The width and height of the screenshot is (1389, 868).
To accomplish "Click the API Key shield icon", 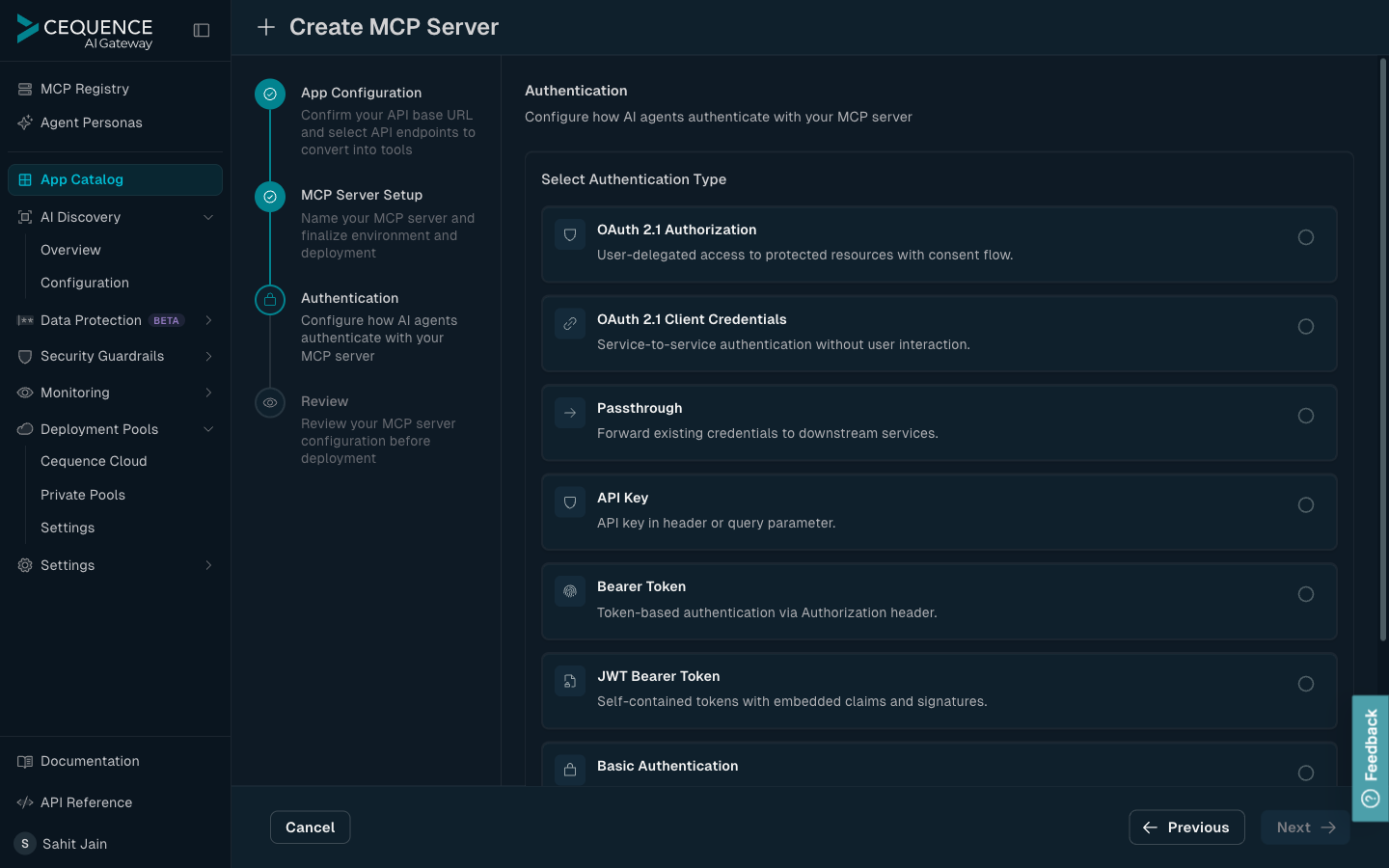I will (x=570, y=502).
